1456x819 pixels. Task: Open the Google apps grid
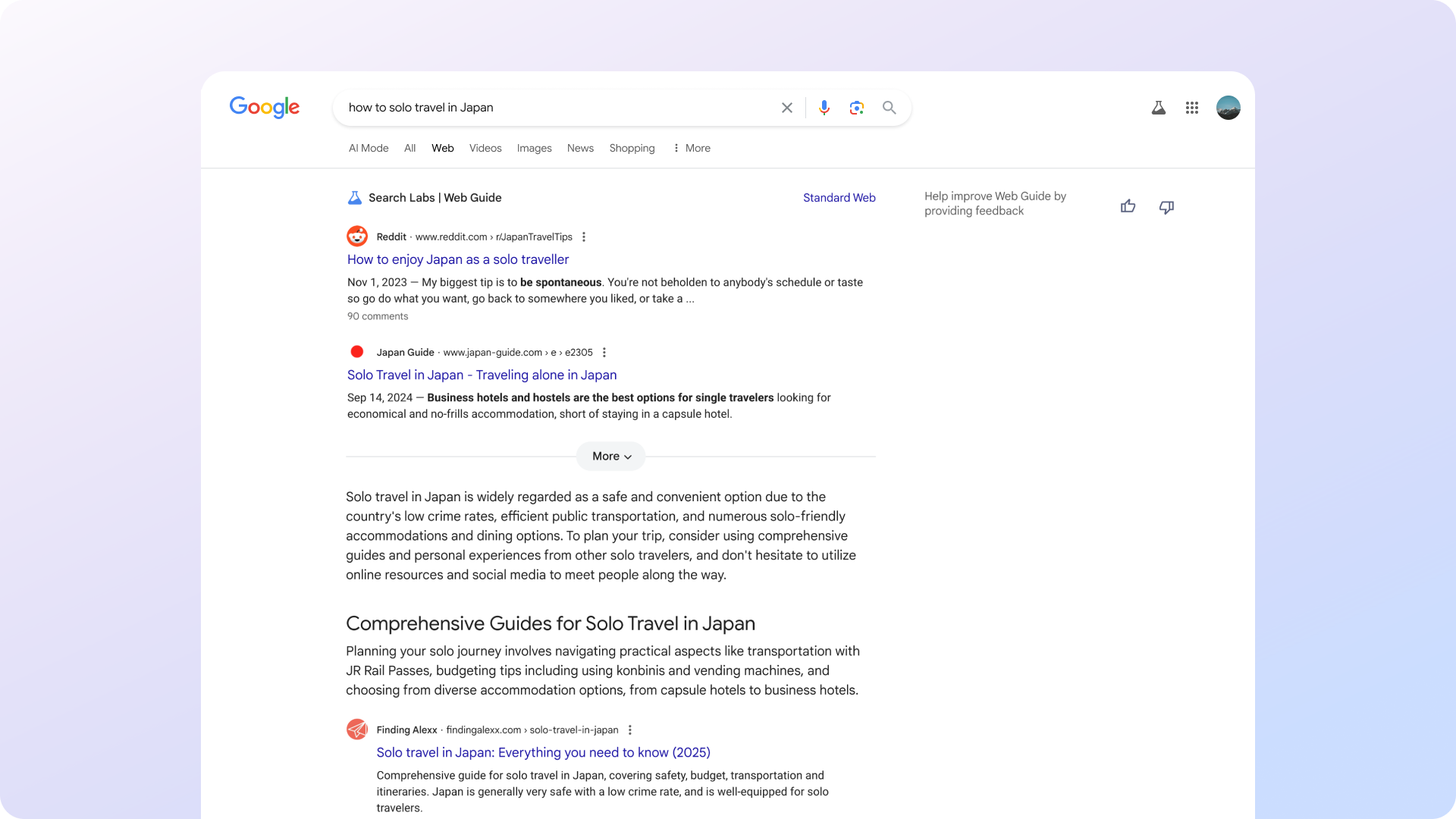point(1191,108)
